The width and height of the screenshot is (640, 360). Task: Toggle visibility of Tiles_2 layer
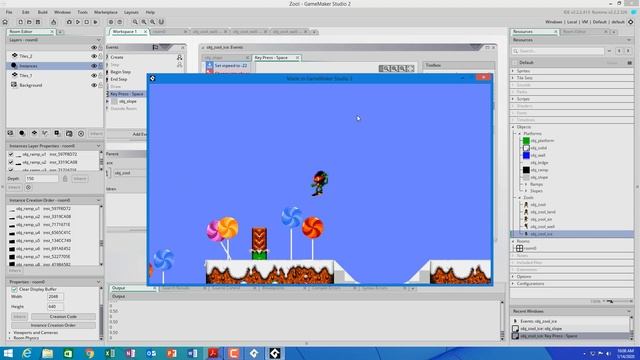(94, 56)
